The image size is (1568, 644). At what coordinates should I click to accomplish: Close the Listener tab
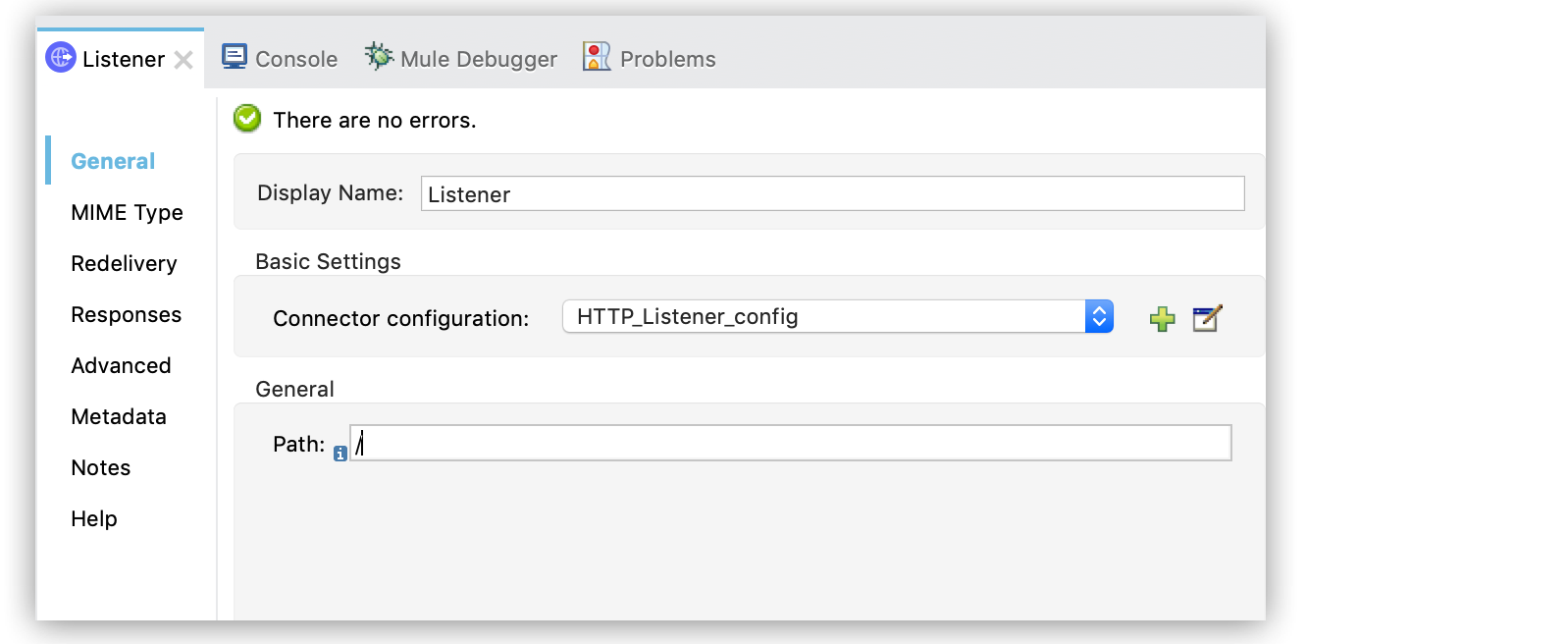(183, 60)
